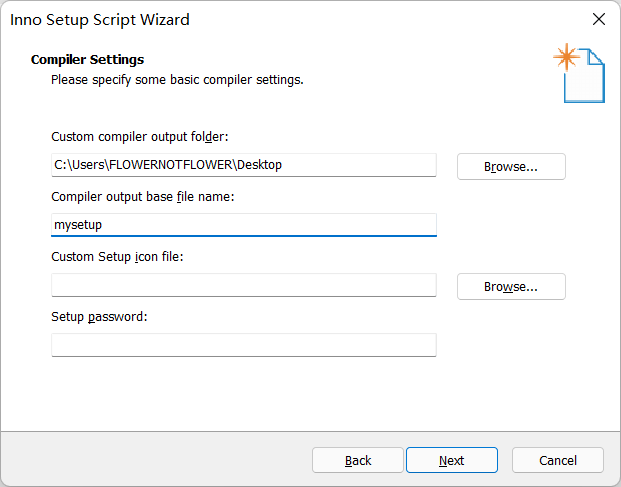
Task: Focus the custom compiler output folder field
Action: tap(244, 165)
